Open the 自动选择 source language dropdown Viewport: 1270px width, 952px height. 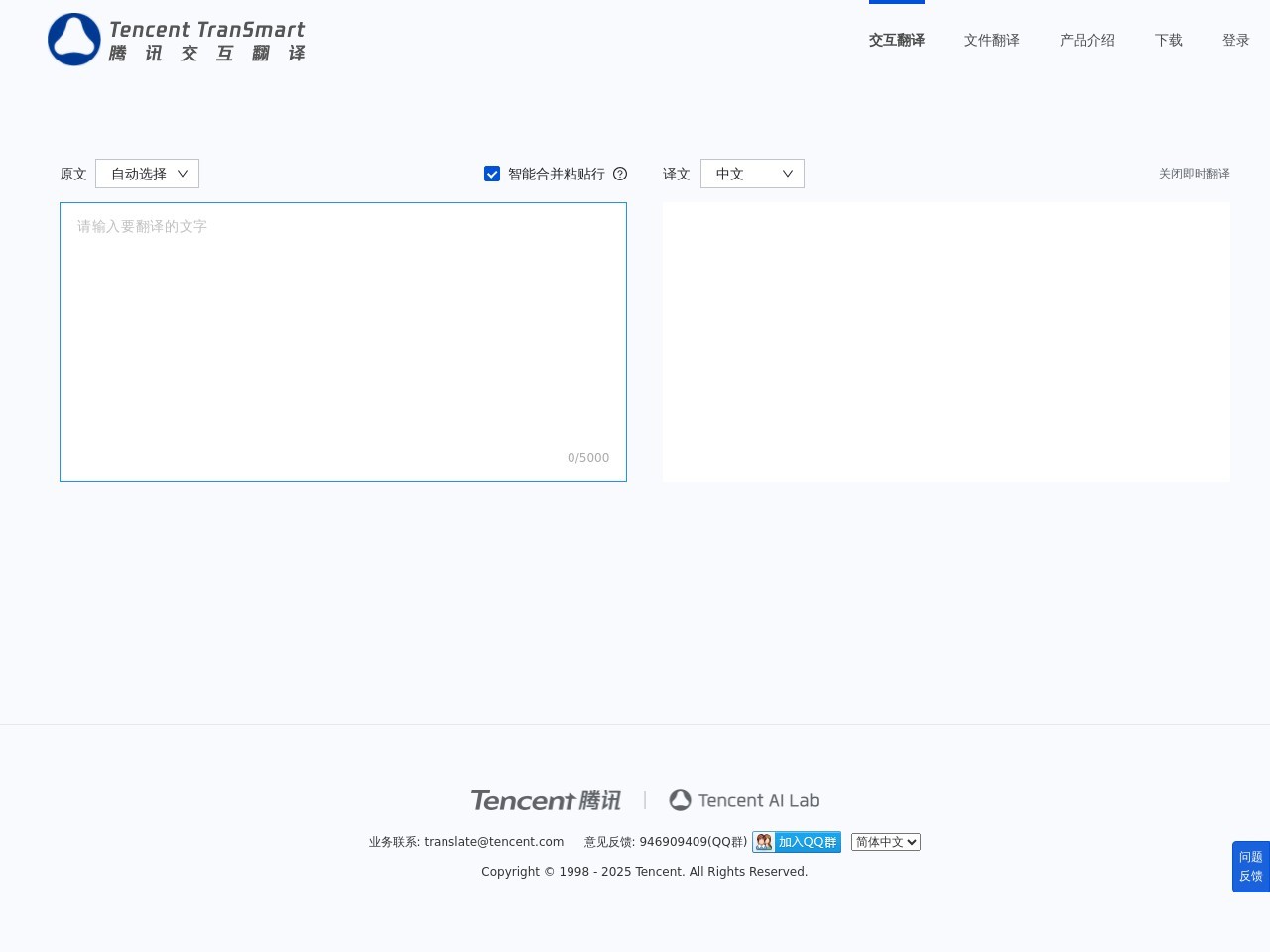click(x=147, y=174)
